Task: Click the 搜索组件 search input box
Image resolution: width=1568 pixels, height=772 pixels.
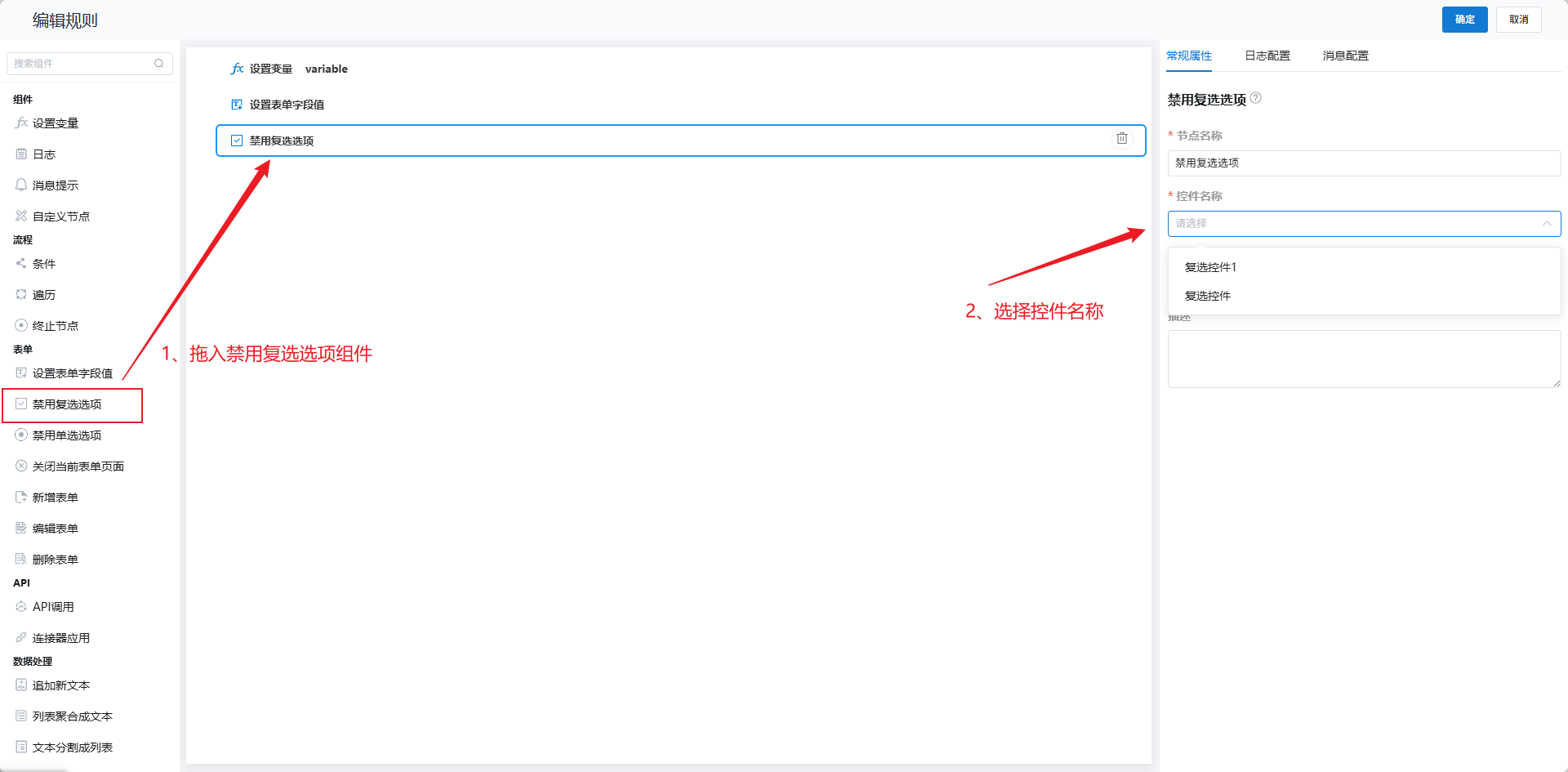Action: [82, 64]
